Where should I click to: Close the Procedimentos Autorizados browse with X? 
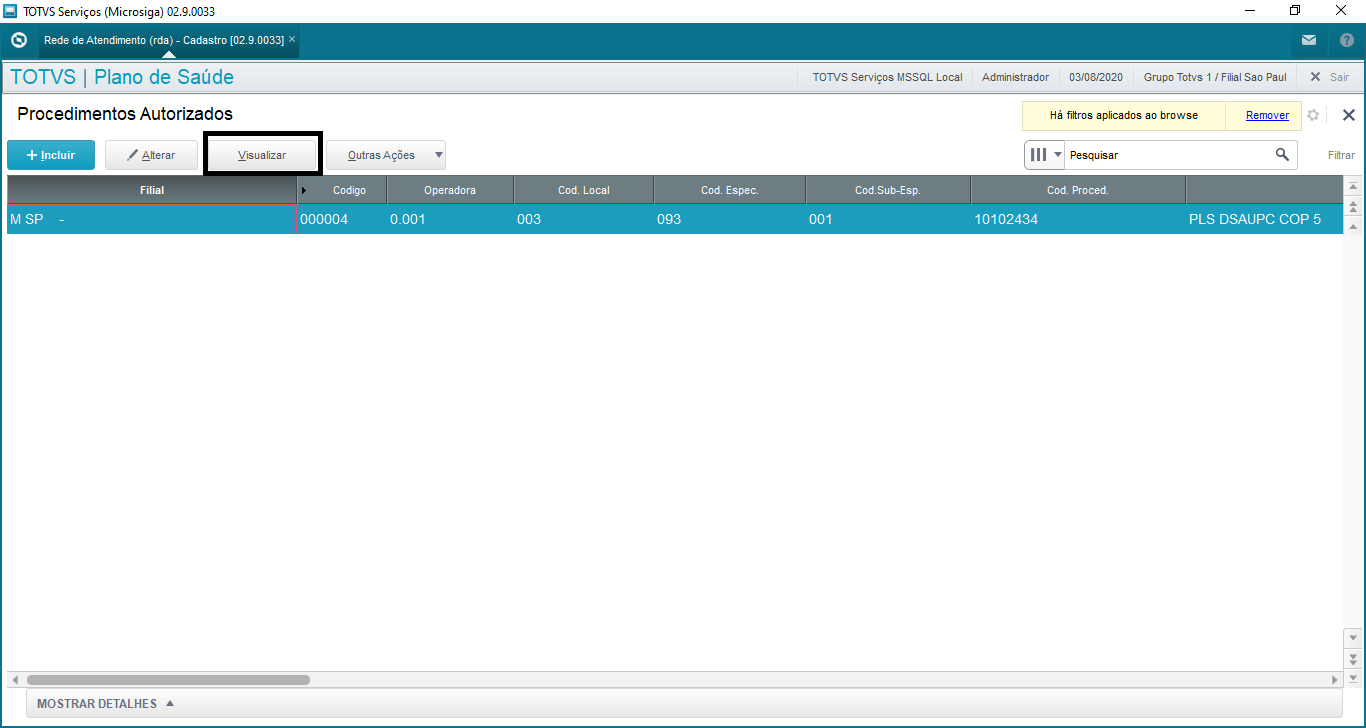coord(1348,115)
